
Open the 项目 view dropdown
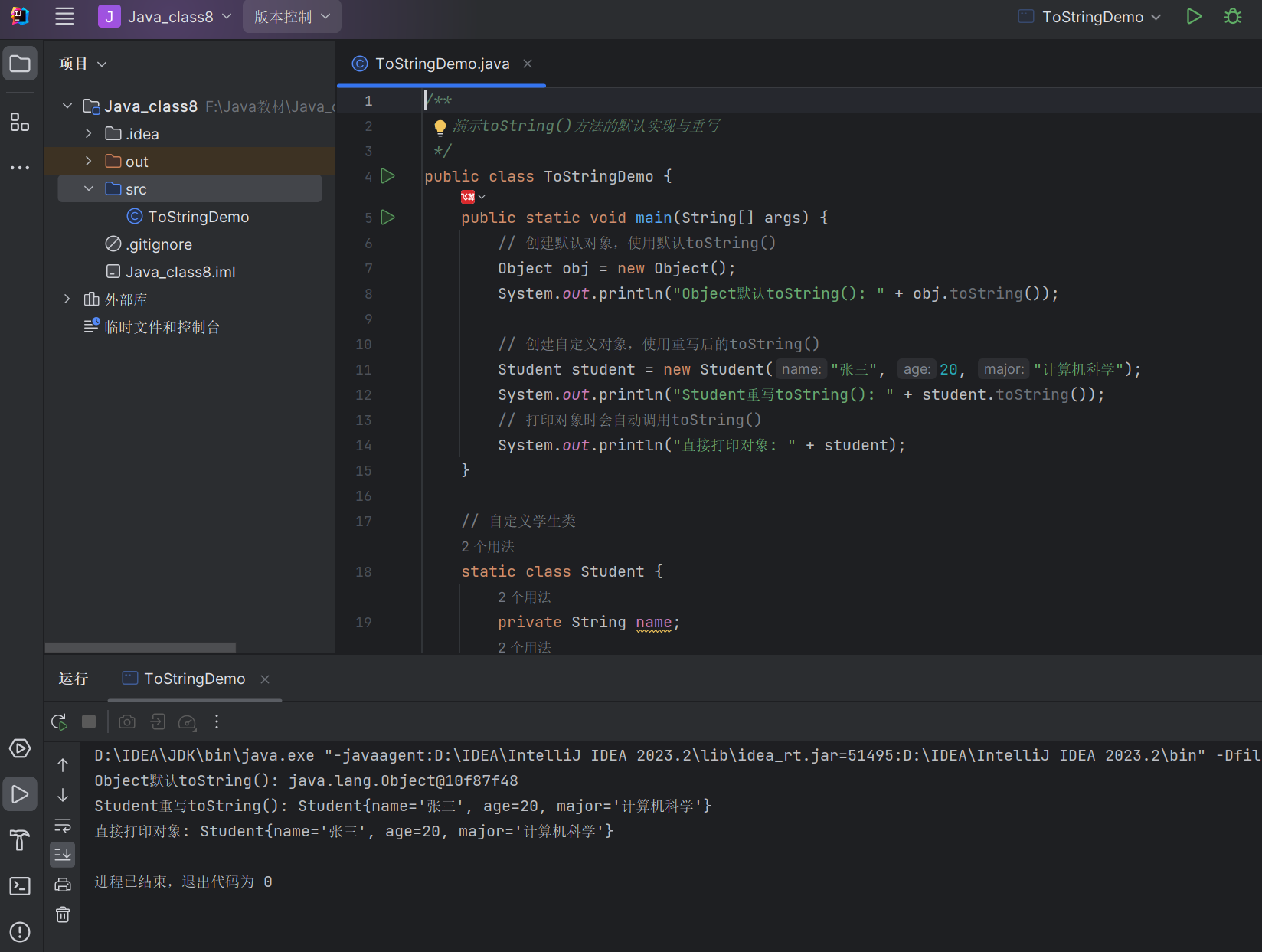(x=83, y=64)
